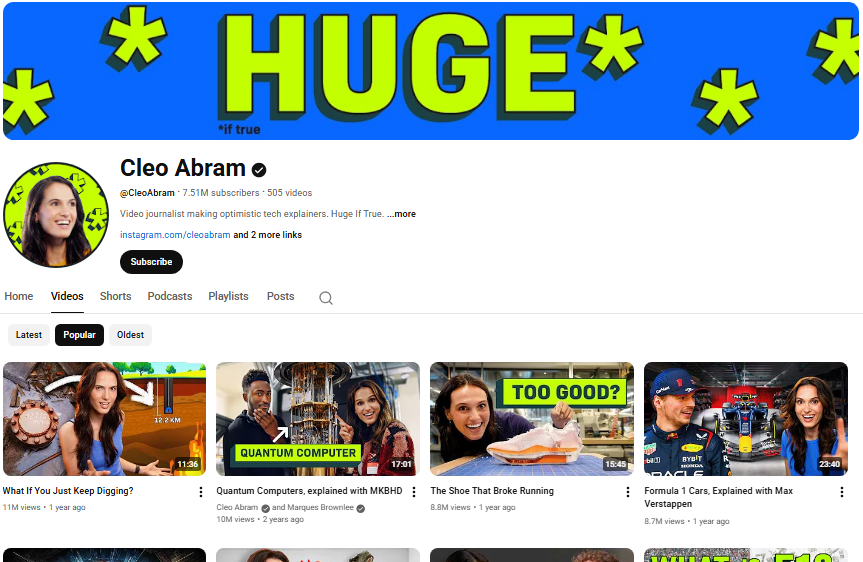
Task: Click the 505 videos count
Action: tap(290, 193)
